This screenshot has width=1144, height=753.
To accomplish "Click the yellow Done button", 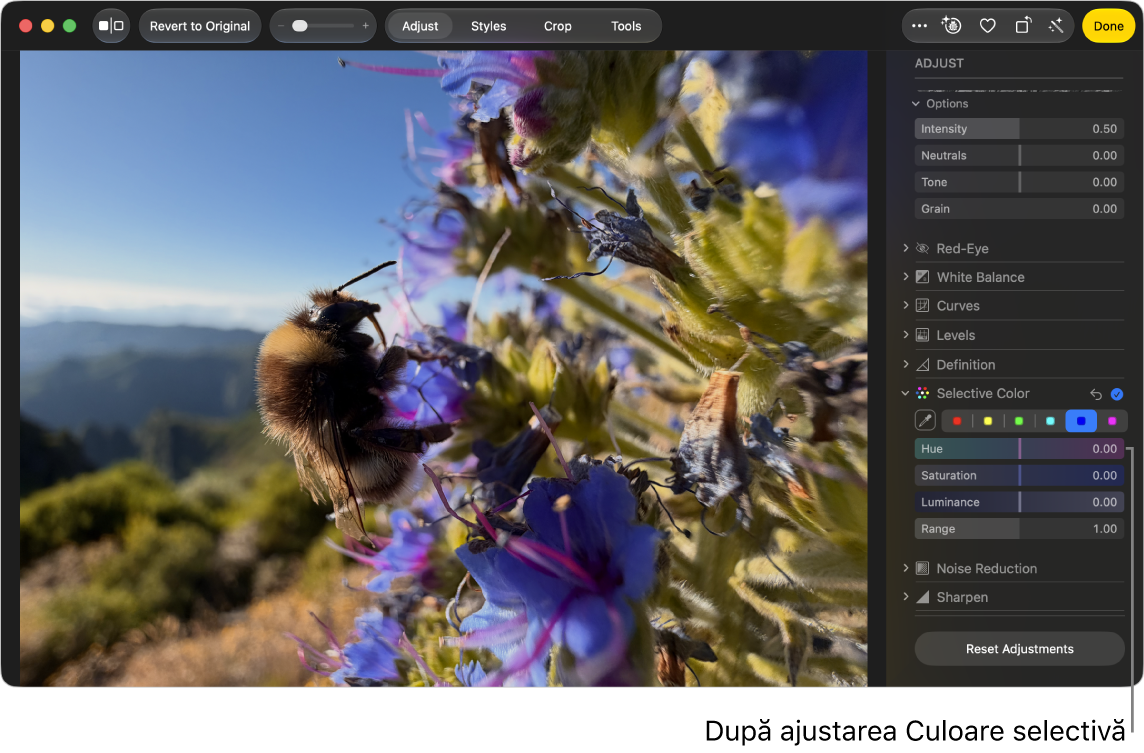I will coord(1108,26).
